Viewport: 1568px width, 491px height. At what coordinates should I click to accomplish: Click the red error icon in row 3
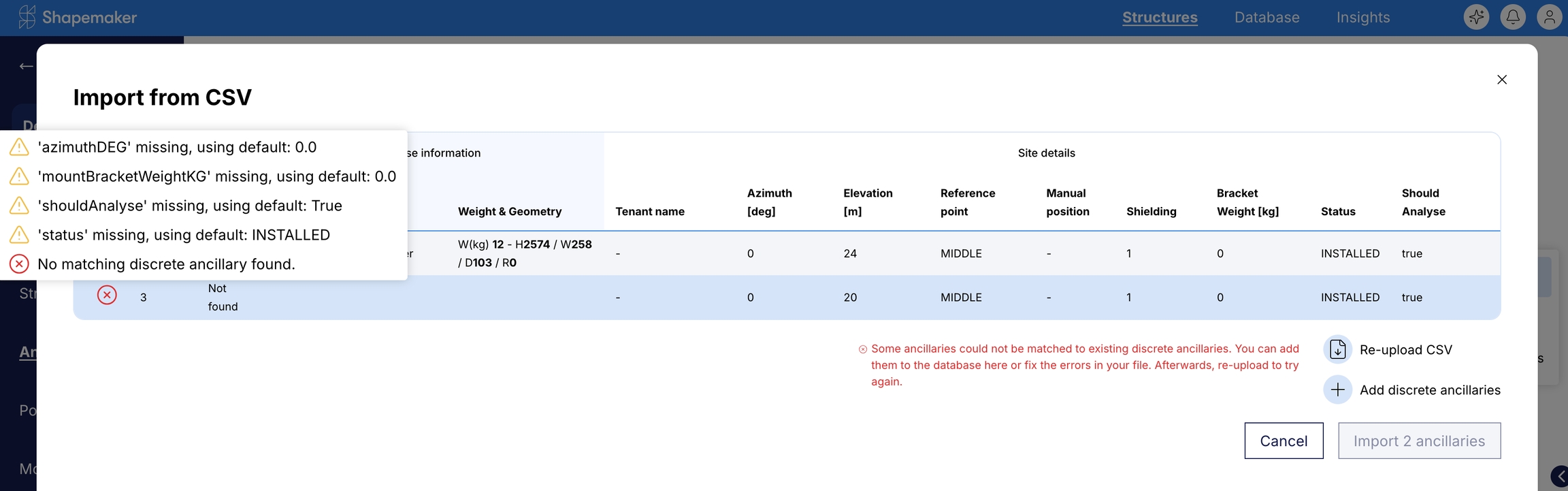(107, 295)
